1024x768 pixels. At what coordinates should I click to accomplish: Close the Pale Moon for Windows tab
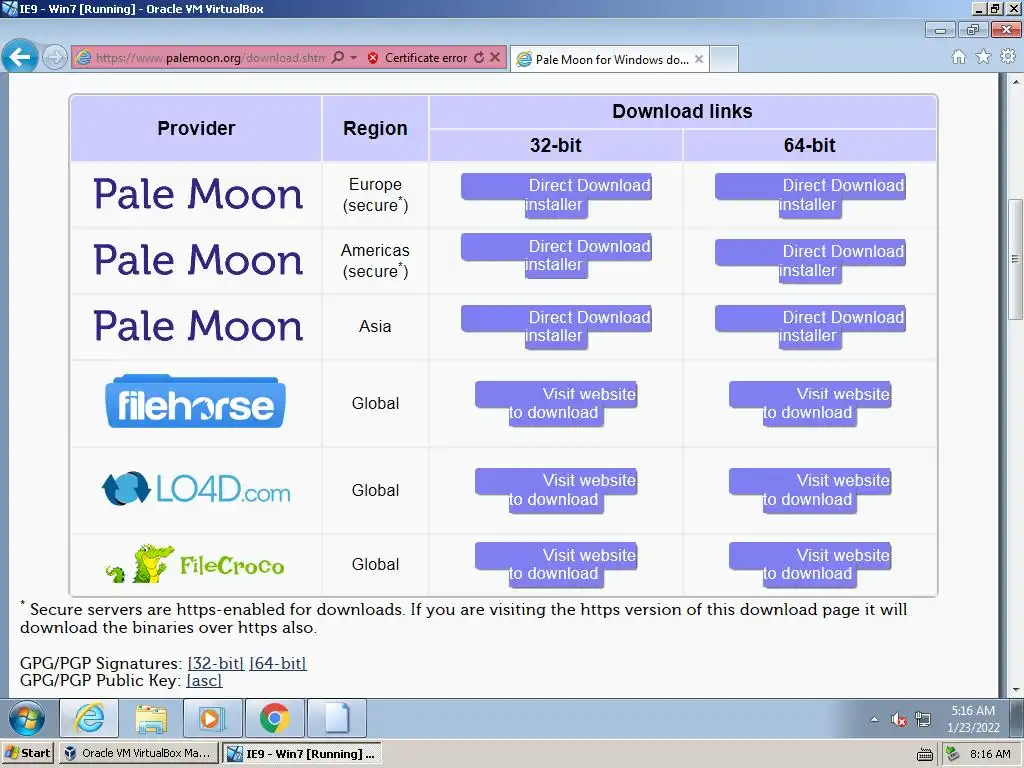[x=699, y=59]
